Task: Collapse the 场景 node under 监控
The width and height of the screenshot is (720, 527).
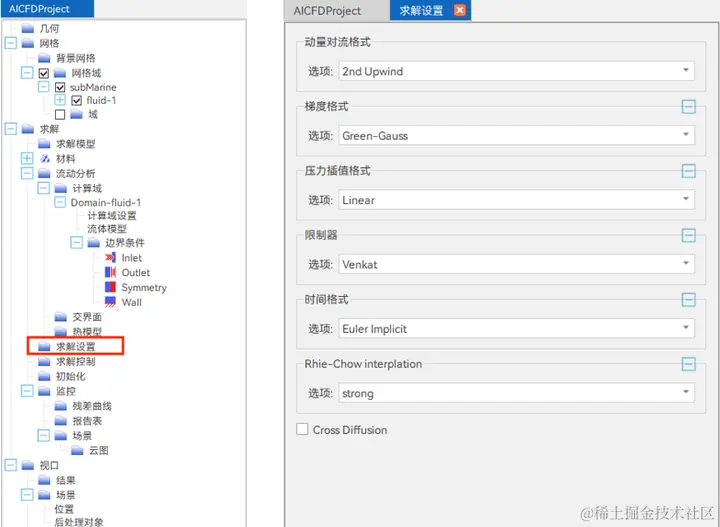Action: [x=44, y=435]
